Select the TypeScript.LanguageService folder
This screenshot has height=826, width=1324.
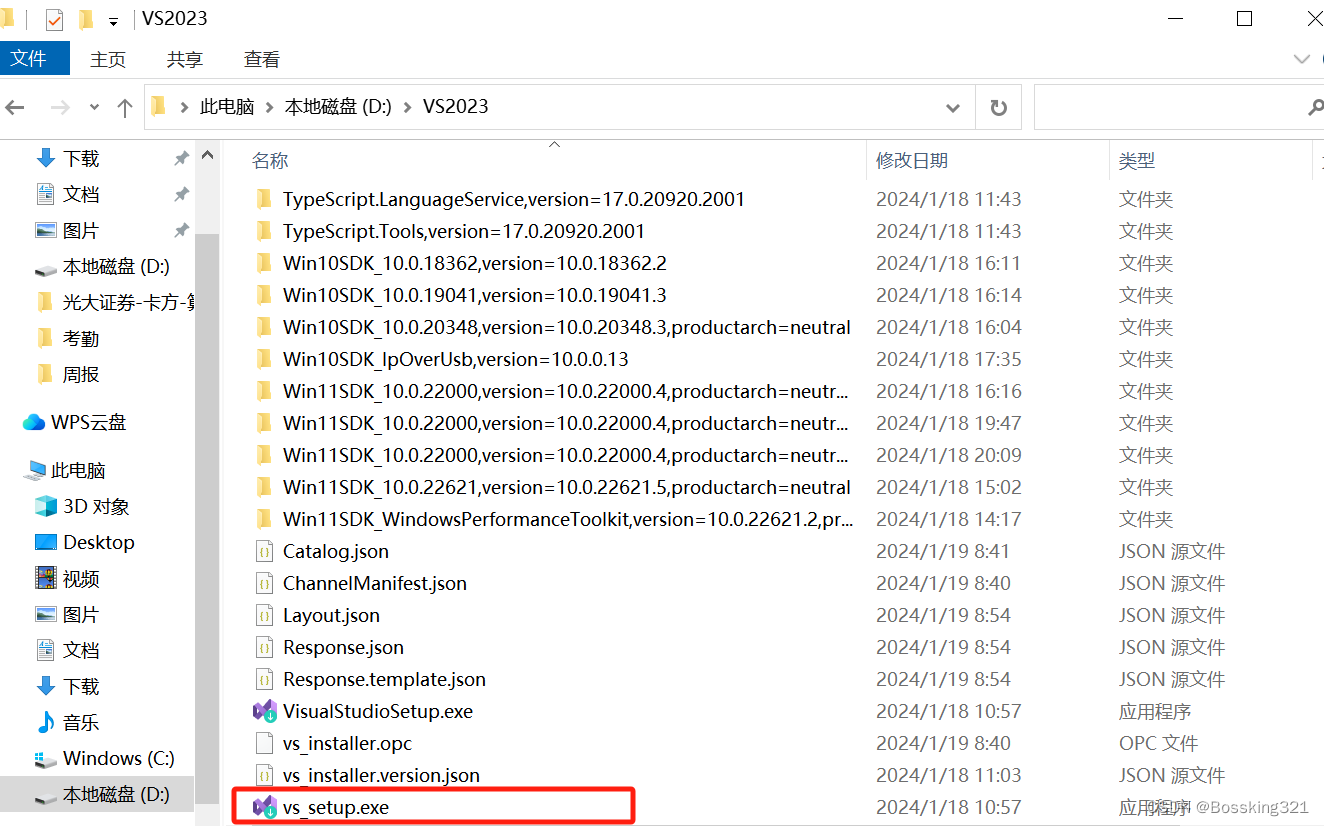(514, 199)
